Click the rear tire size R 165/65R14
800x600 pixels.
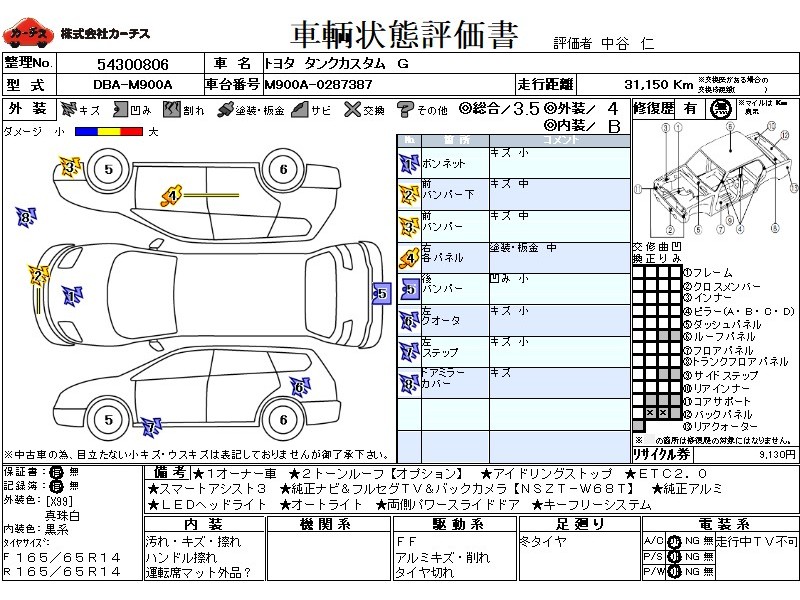click(62, 572)
